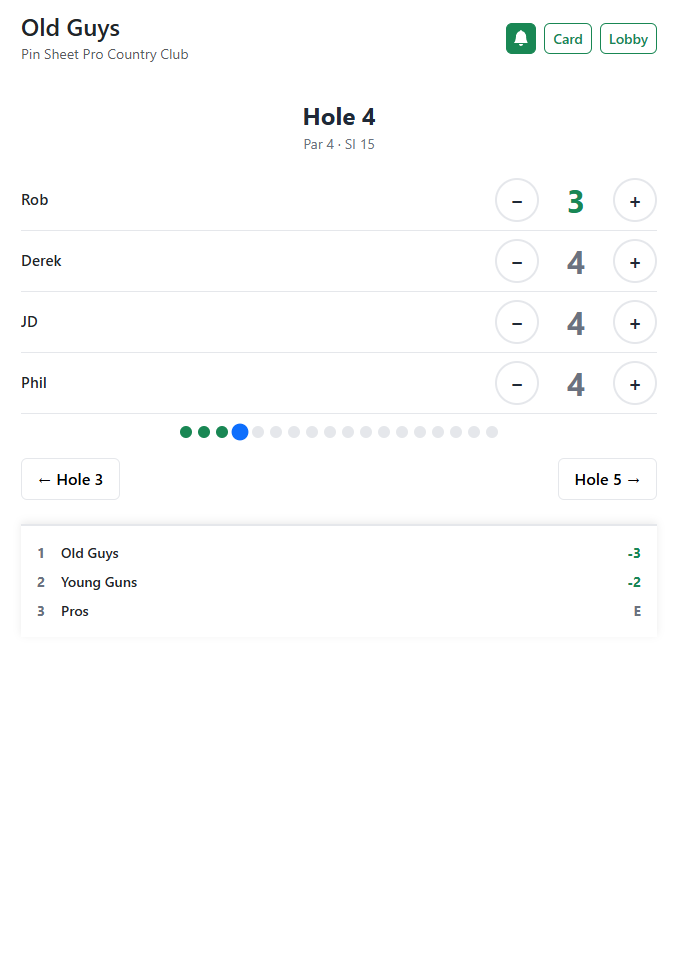Viewport: 698px width, 959px height.
Task: Increase Phil's score with the plus icon
Action: (634, 383)
